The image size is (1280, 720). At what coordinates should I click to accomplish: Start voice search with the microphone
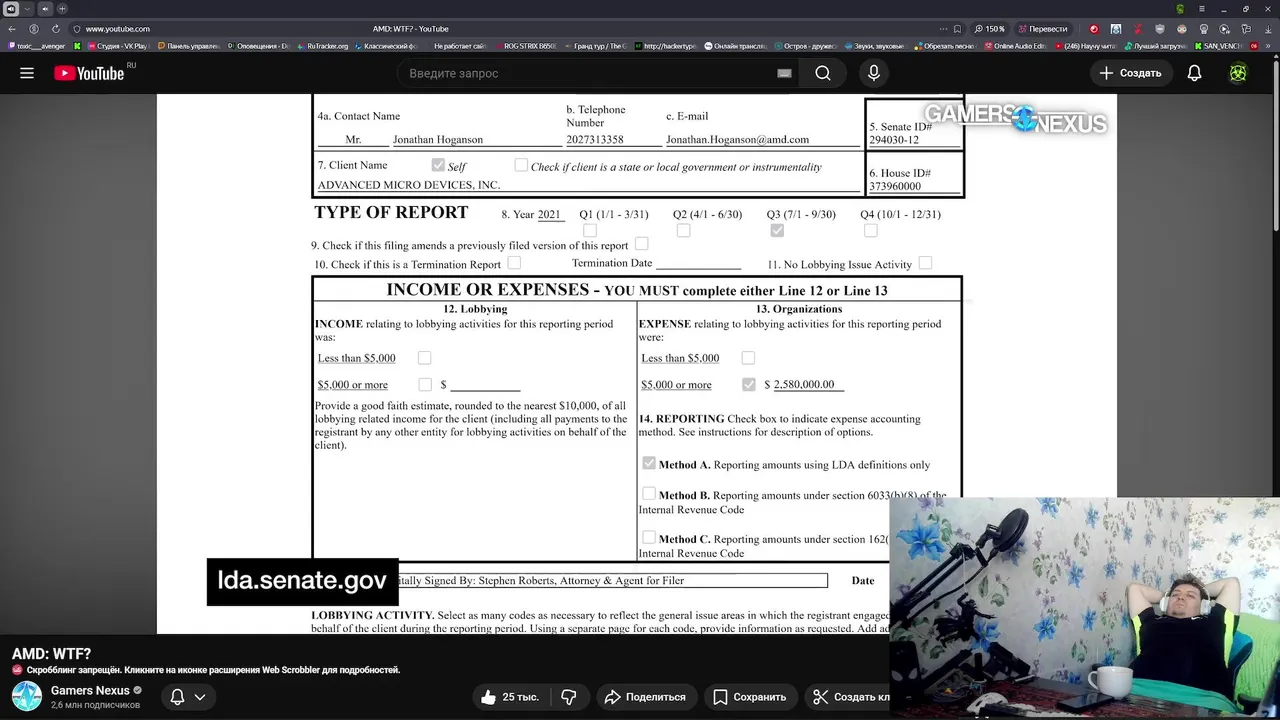pos(874,73)
